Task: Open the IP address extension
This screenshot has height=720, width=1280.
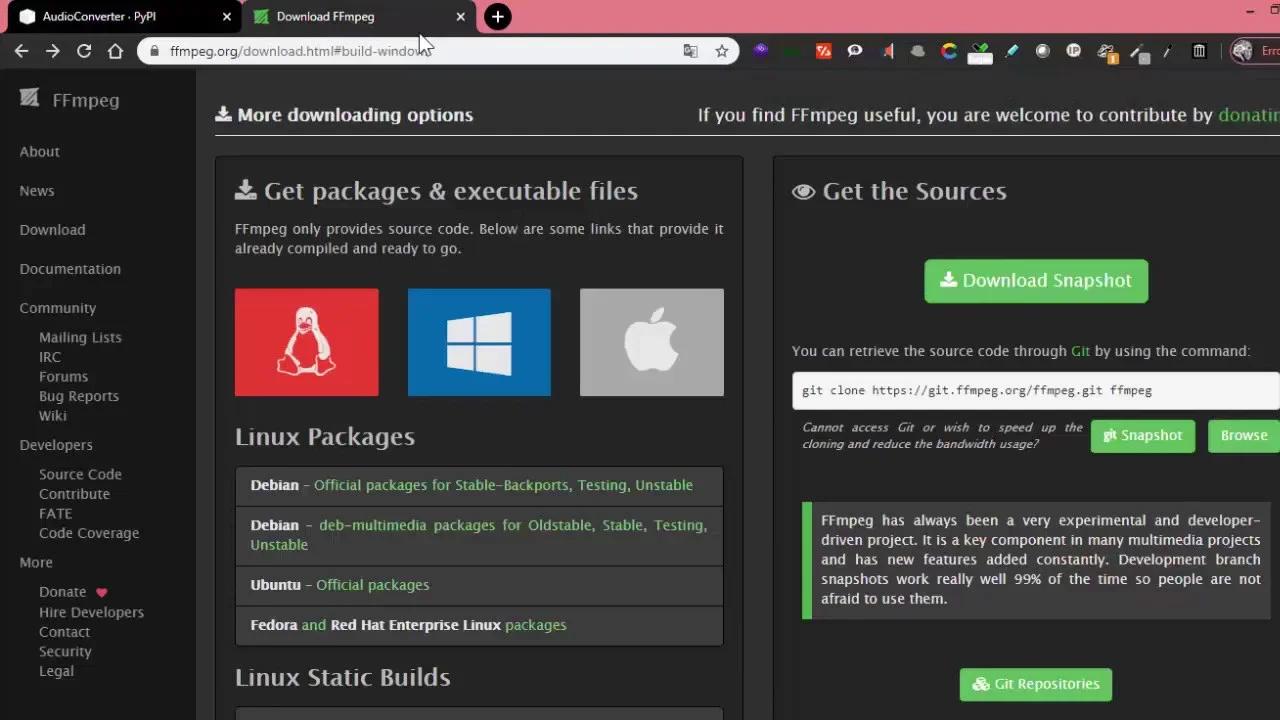Action: pos(1073,51)
